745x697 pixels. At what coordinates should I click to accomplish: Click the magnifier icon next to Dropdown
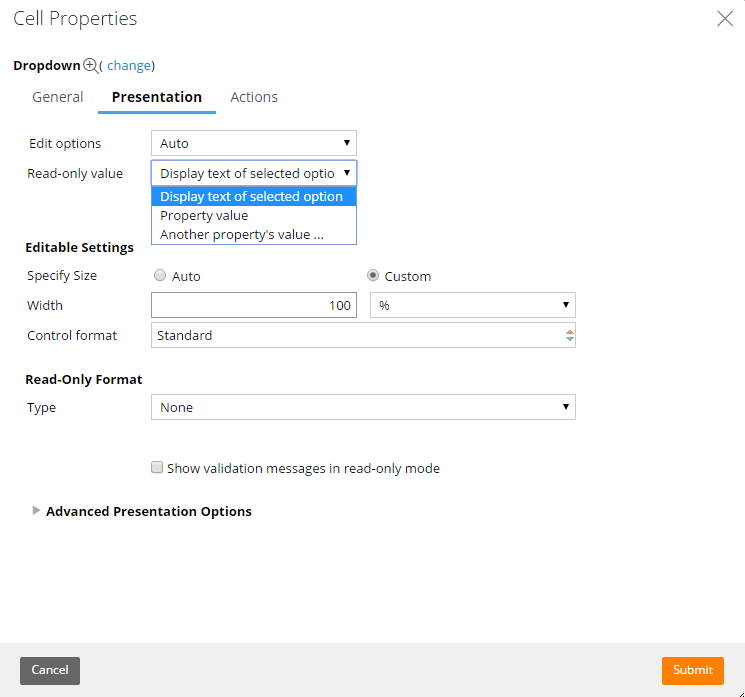tap(91, 65)
